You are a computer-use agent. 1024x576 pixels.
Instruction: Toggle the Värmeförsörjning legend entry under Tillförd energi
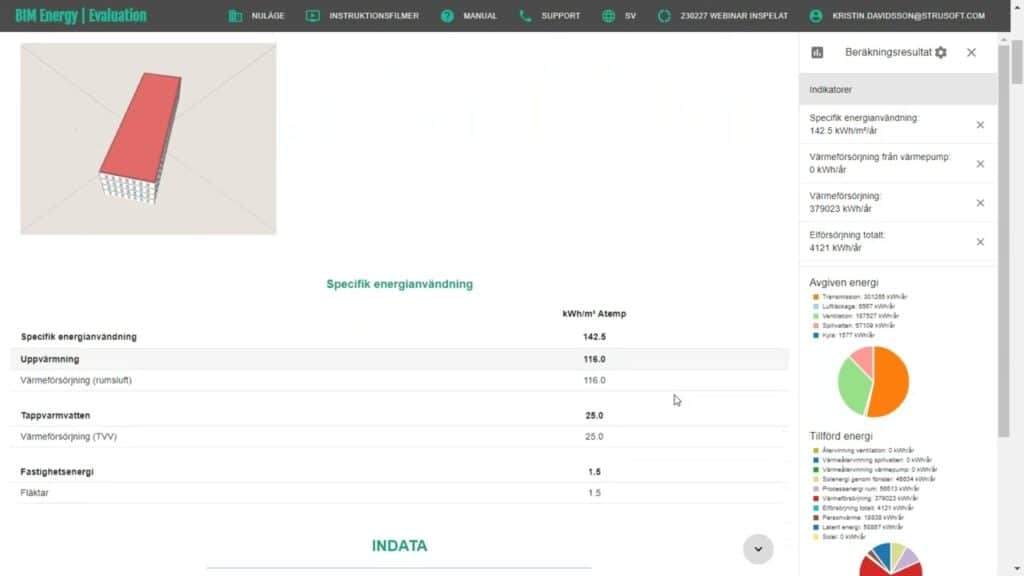point(865,498)
